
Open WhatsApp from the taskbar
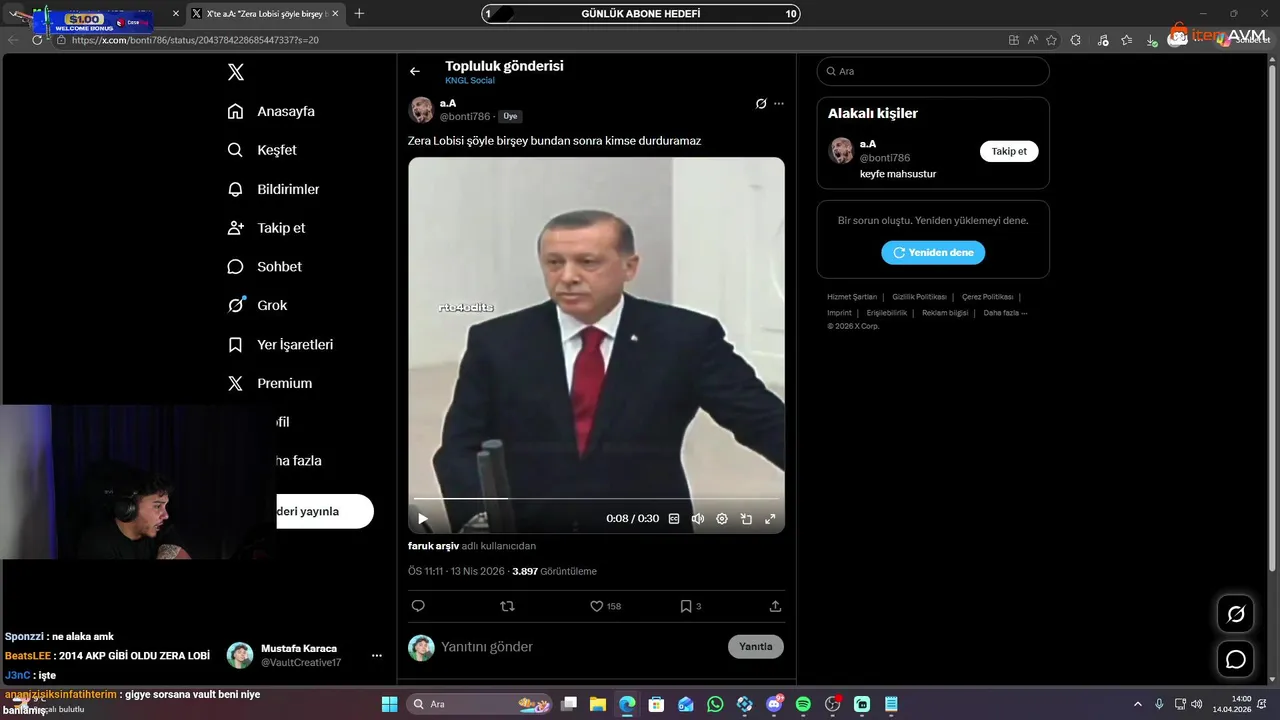click(715, 704)
